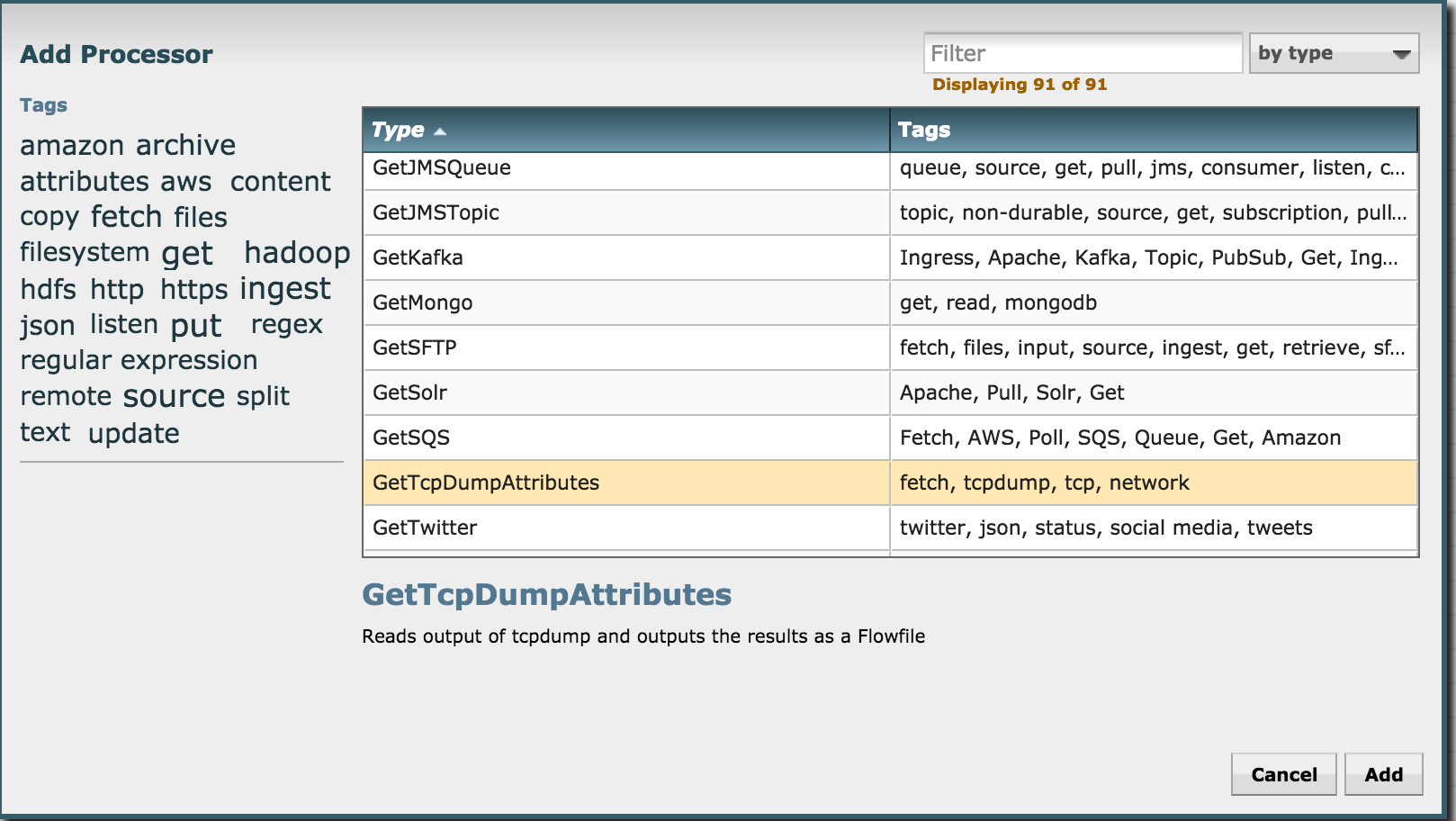Open the 'by type' filter dropdown

pos(1333,53)
